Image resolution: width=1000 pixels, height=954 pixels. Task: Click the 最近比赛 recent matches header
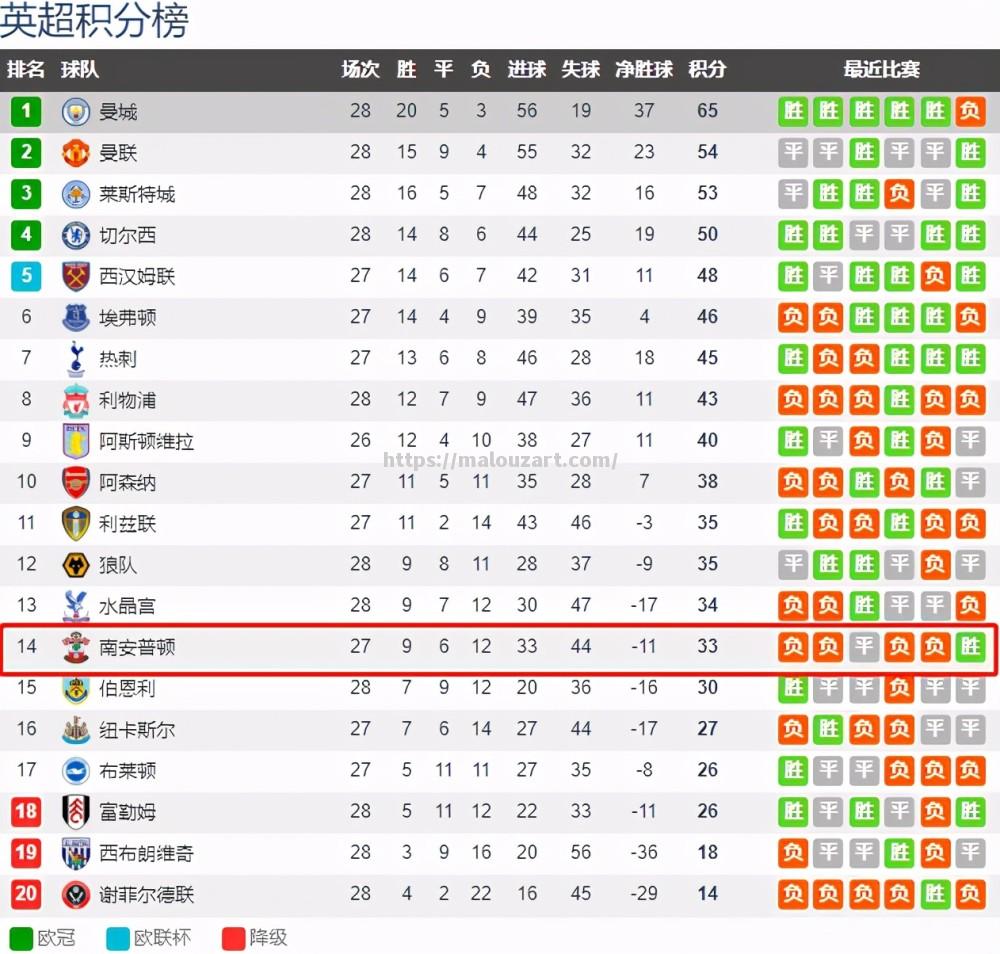click(881, 70)
